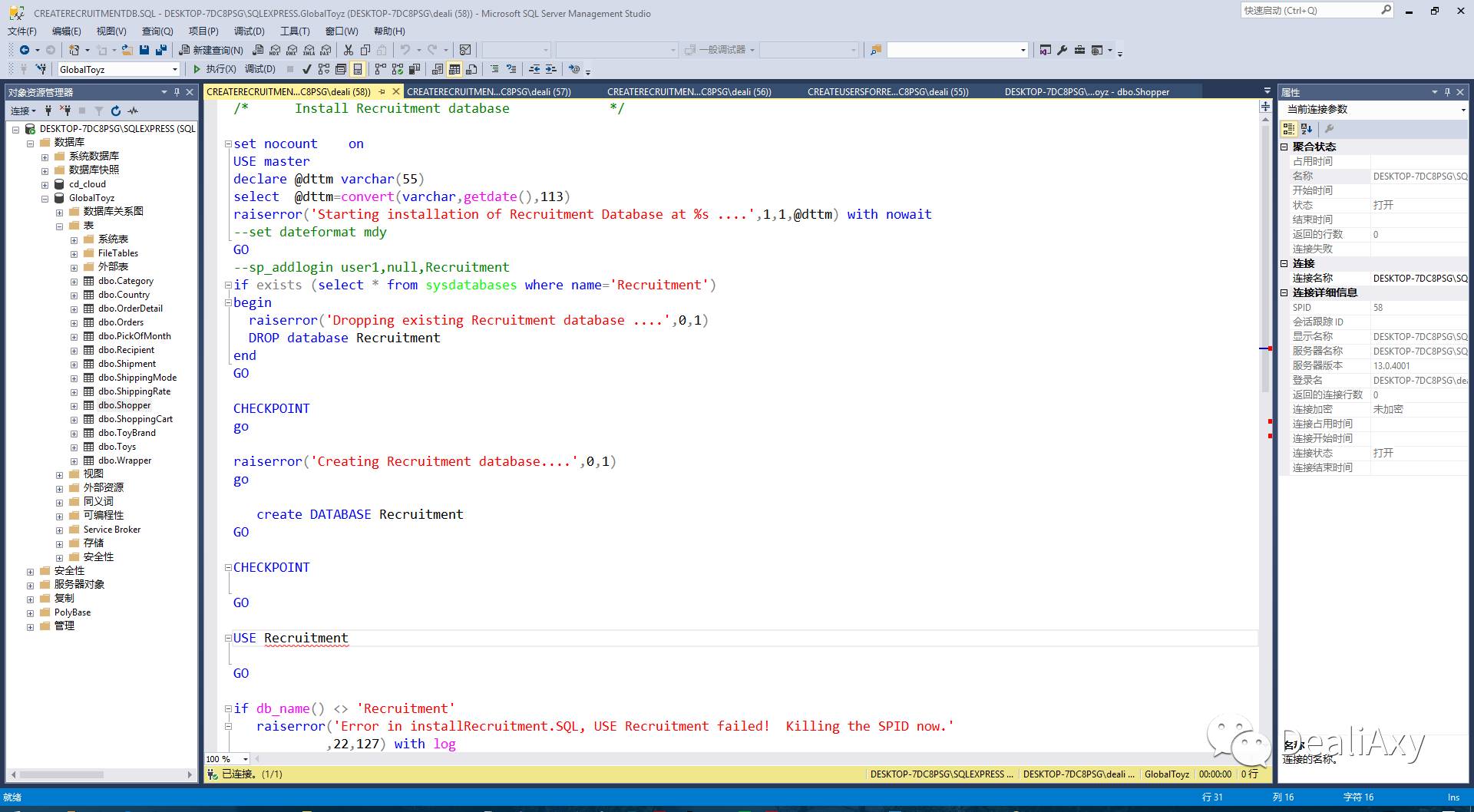Collapse the GlobalToyz database node
The image size is (1474, 812).
coord(45,198)
